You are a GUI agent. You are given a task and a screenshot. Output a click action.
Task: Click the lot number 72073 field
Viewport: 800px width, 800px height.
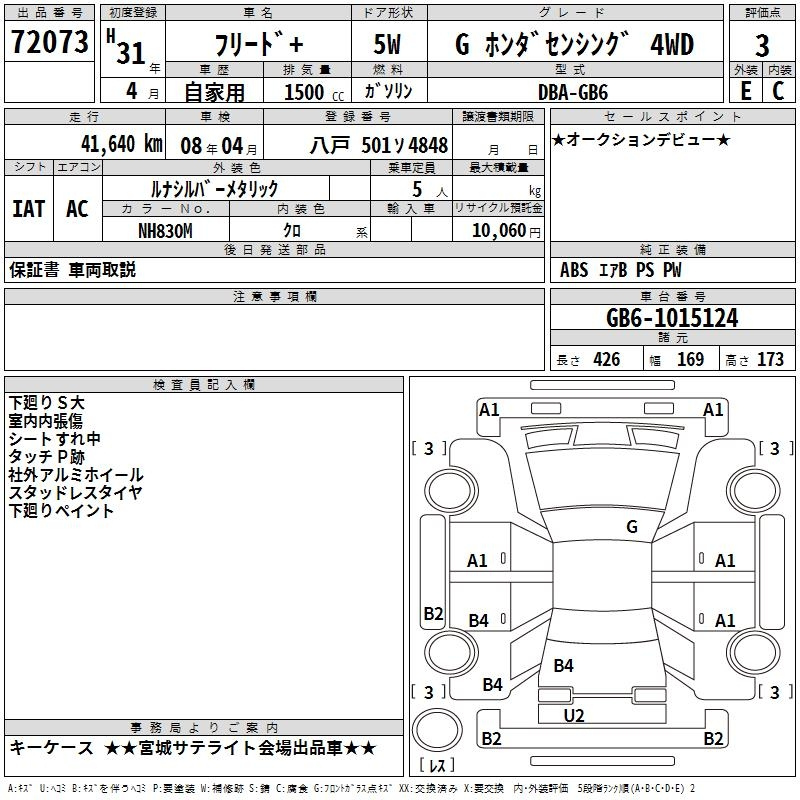tap(49, 42)
